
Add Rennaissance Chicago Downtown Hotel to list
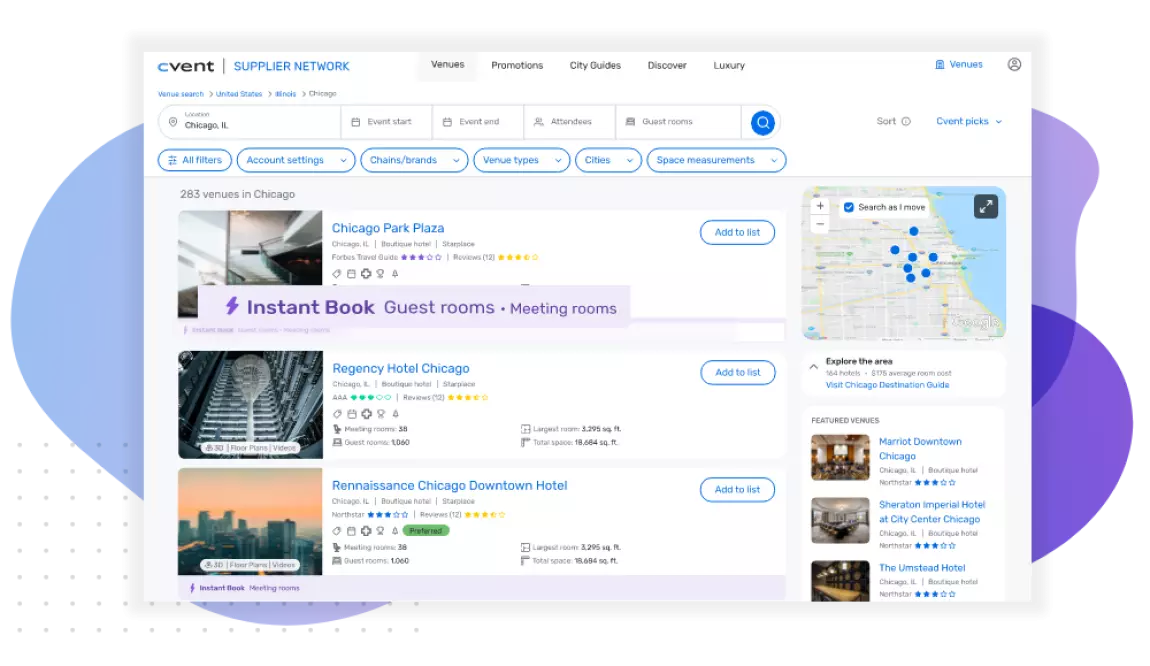737,490
